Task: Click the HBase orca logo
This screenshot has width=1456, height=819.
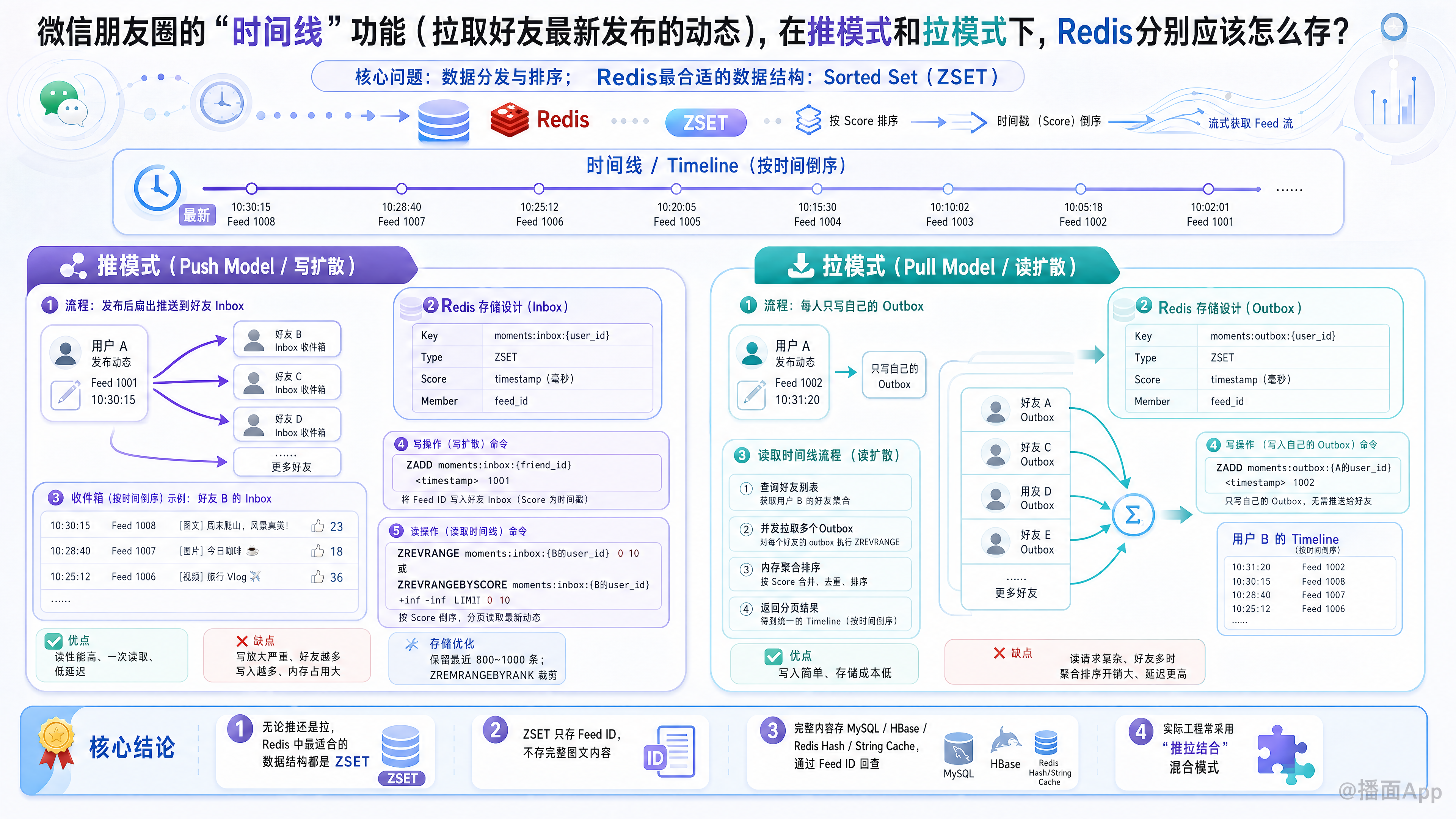Action: click(1006, 740)
